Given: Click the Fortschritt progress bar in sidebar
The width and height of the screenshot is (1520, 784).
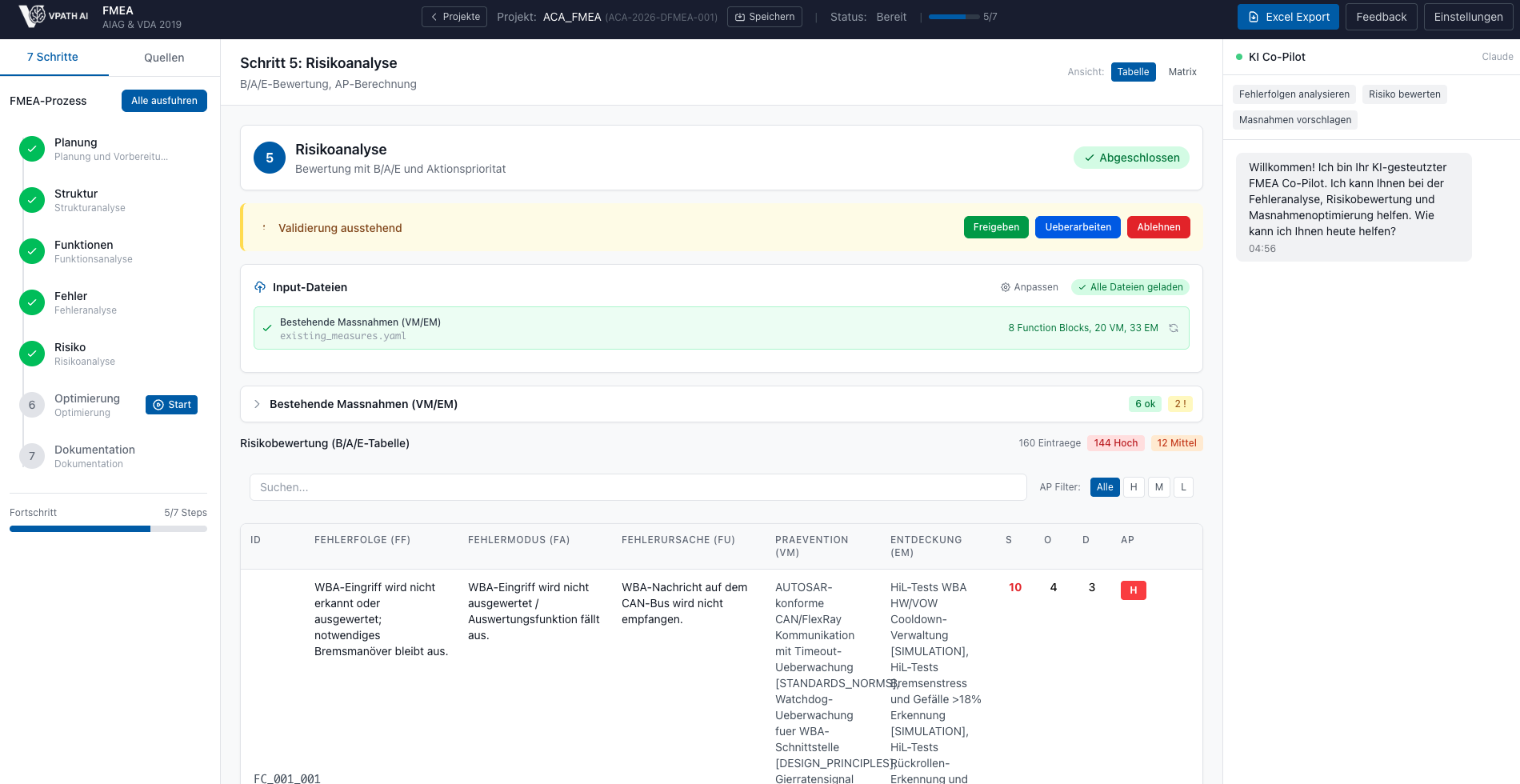Looking at the screenshot, I should coord(108,529).
